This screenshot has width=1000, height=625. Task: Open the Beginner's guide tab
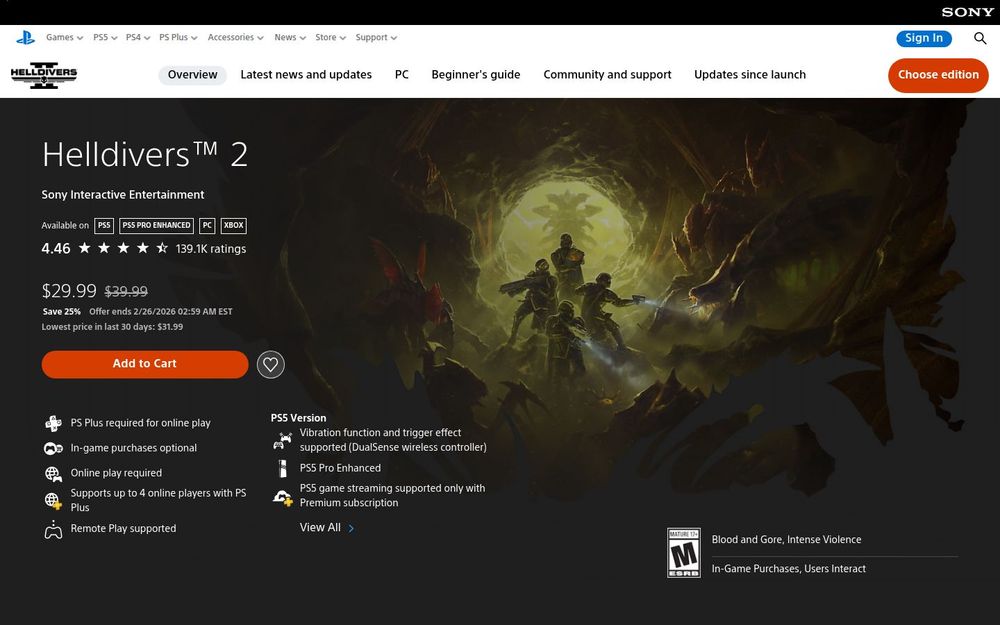(x=476, y=75)
